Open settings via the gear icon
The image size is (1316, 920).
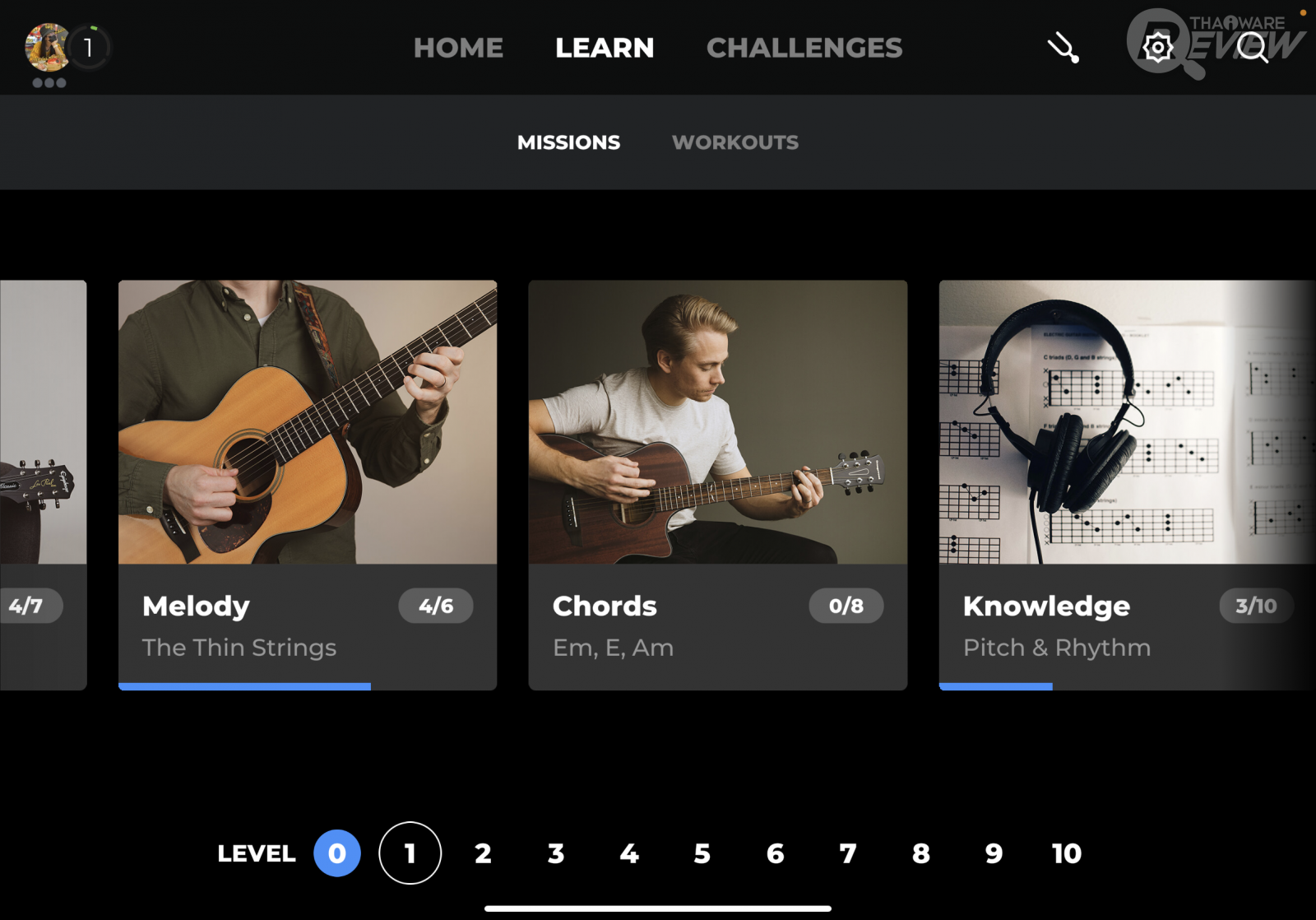[x=1157, y=48]
